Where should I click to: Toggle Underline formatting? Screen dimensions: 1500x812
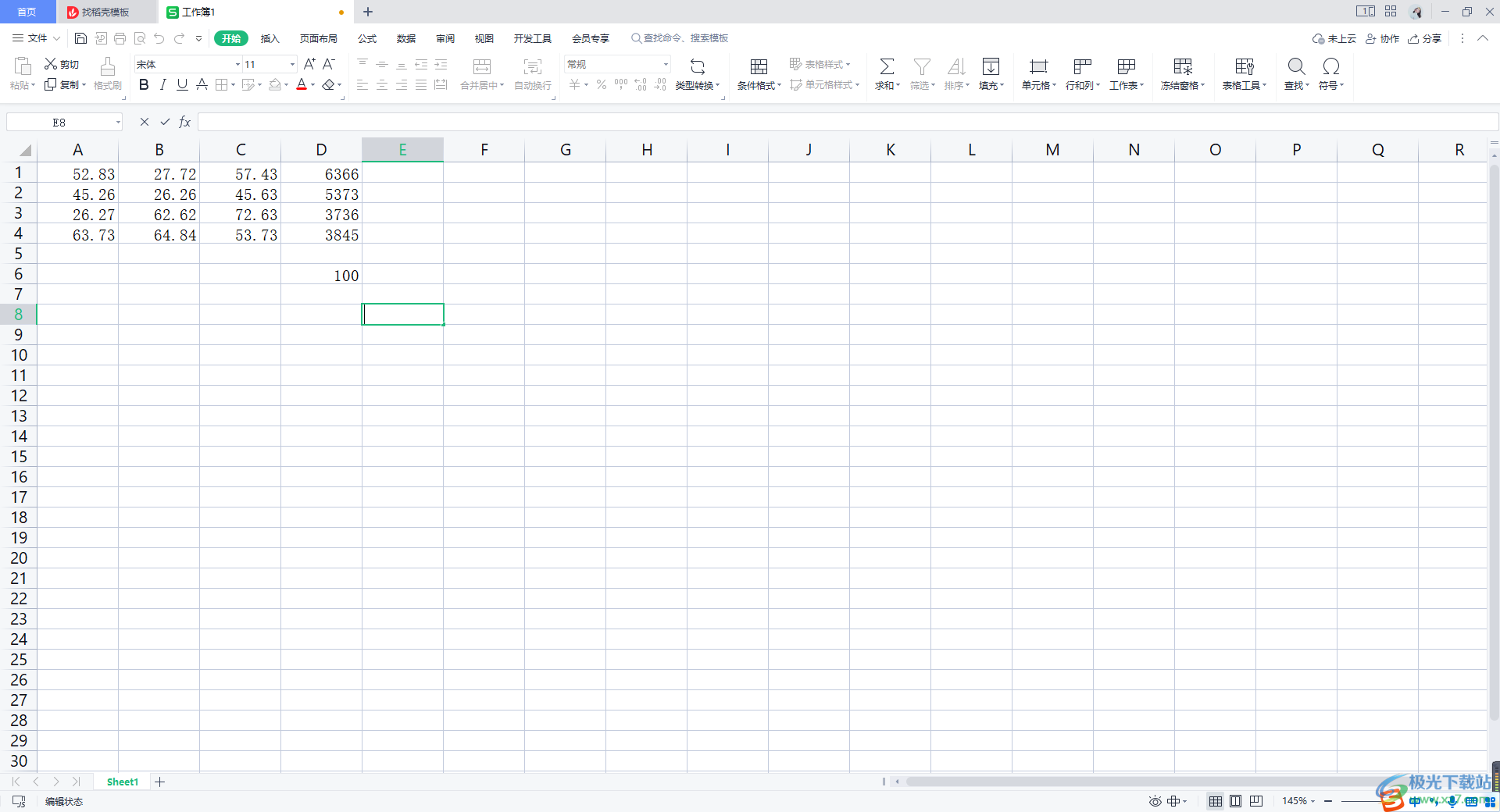tap(182, 84)
